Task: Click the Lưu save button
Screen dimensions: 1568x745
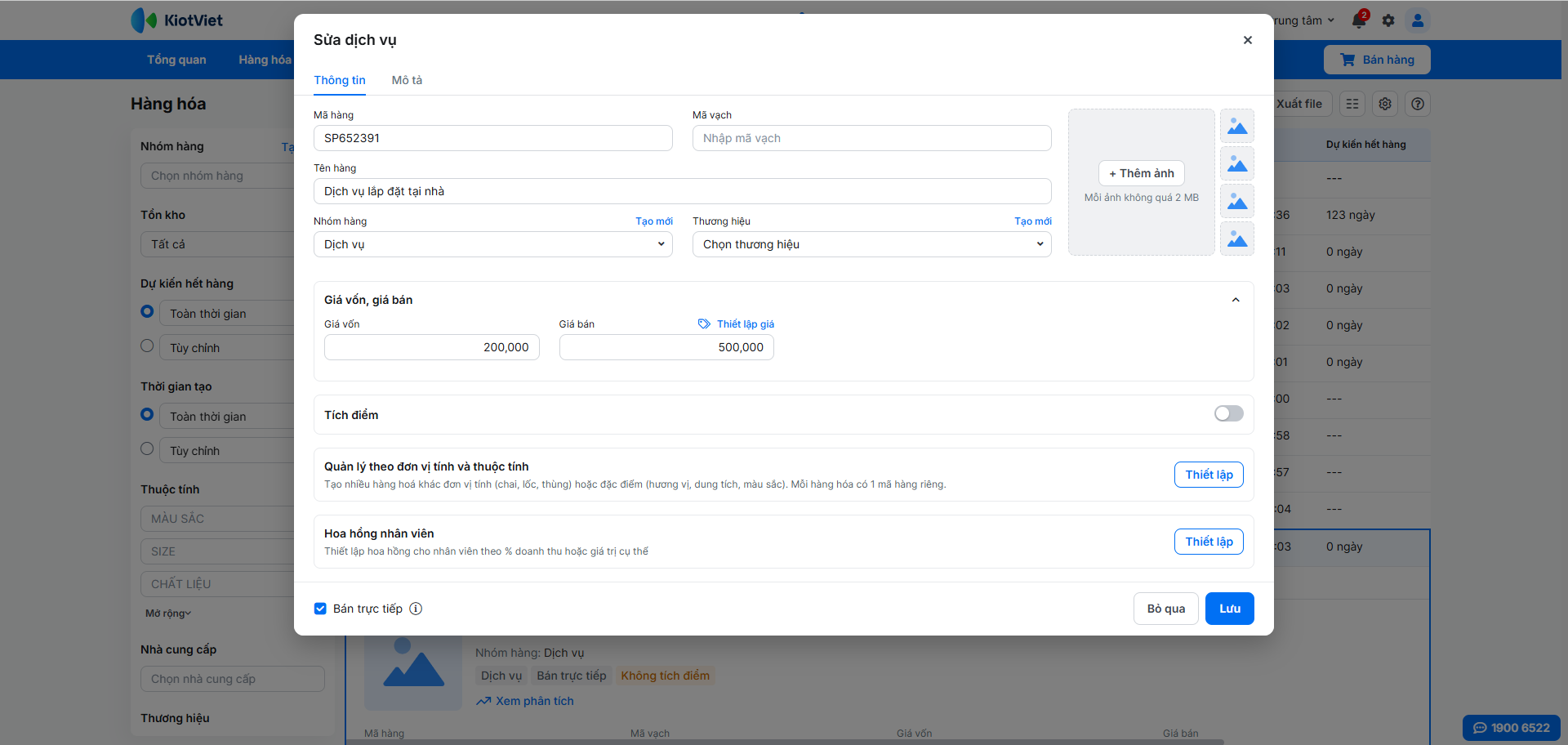Action: click(1230, 609)
